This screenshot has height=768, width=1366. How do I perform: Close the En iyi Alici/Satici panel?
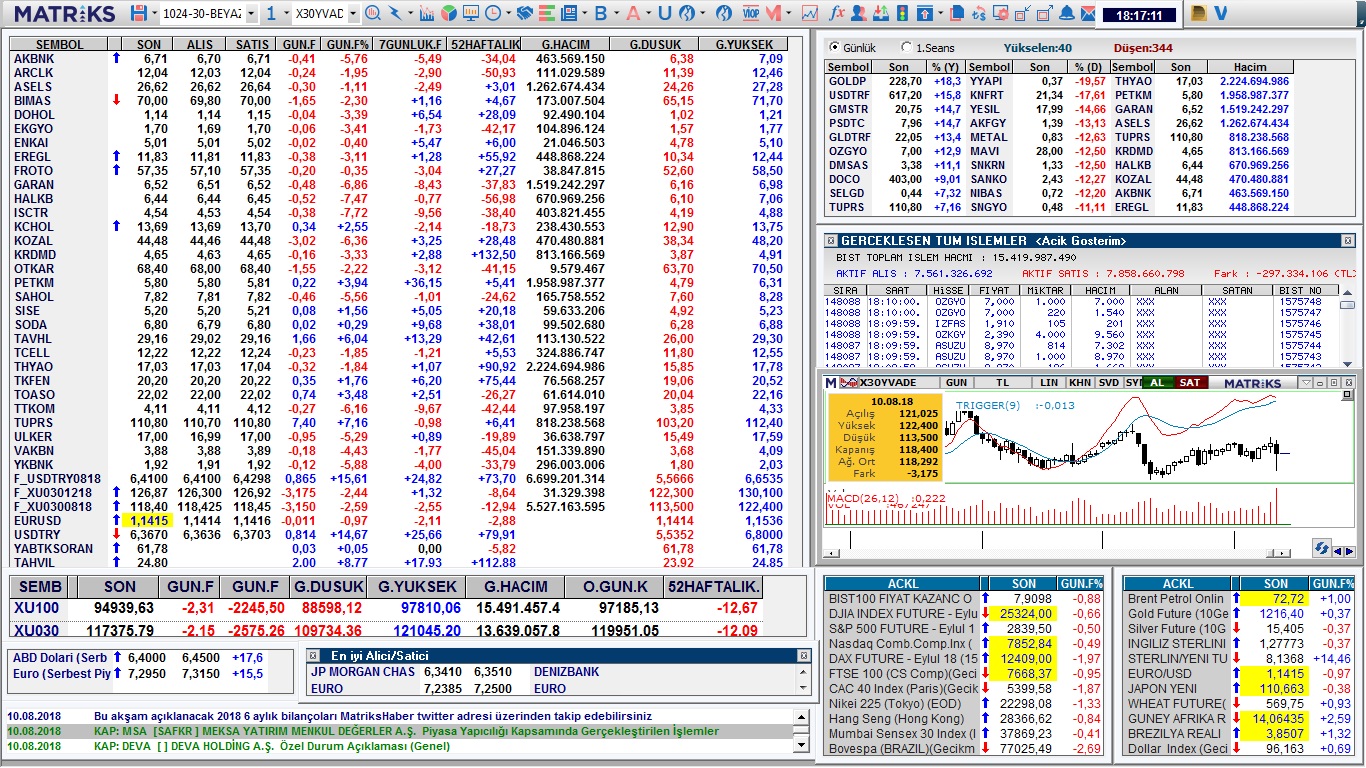(803, 655)
